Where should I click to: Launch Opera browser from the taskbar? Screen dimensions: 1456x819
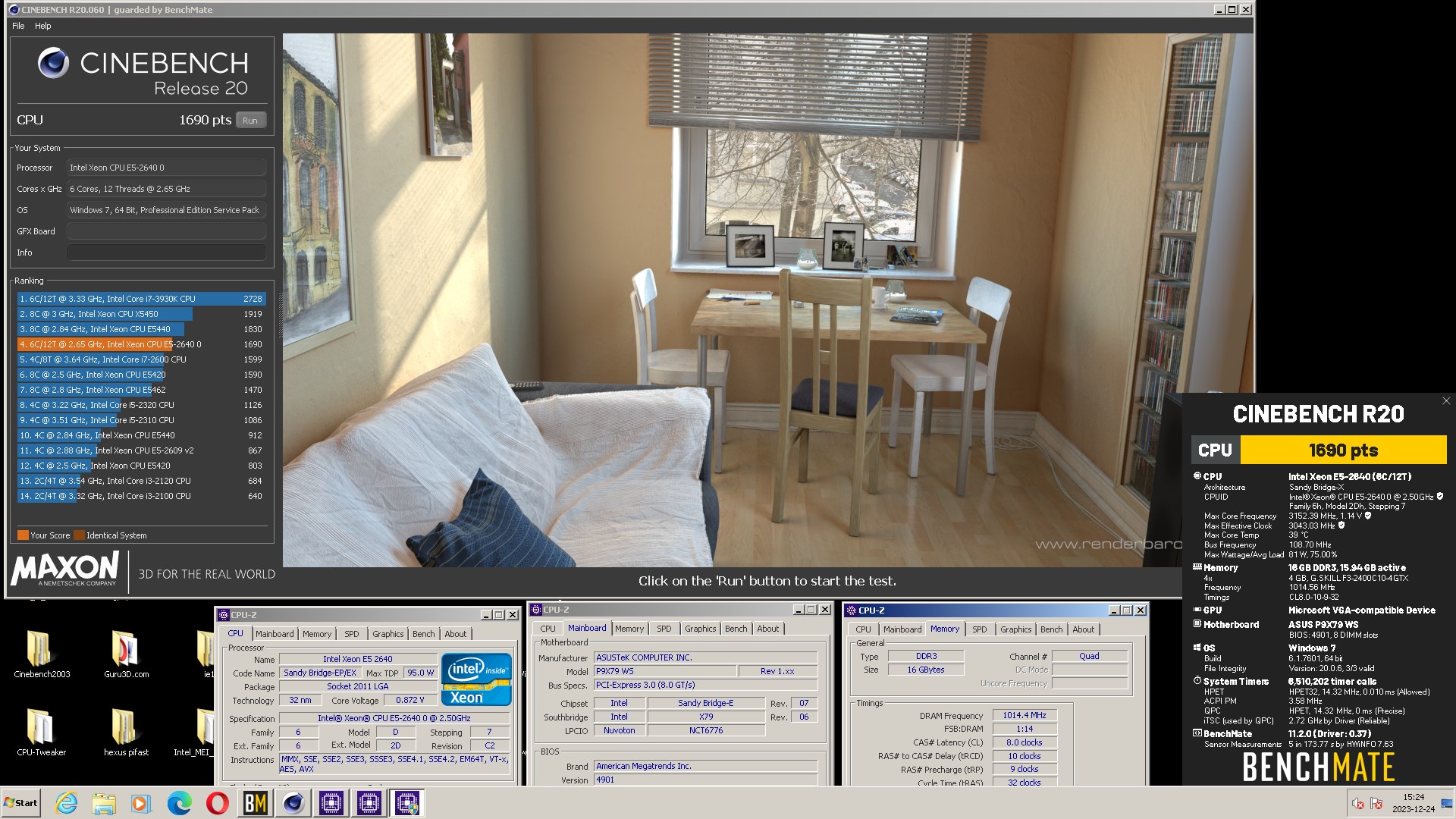[x=217, y=803]
